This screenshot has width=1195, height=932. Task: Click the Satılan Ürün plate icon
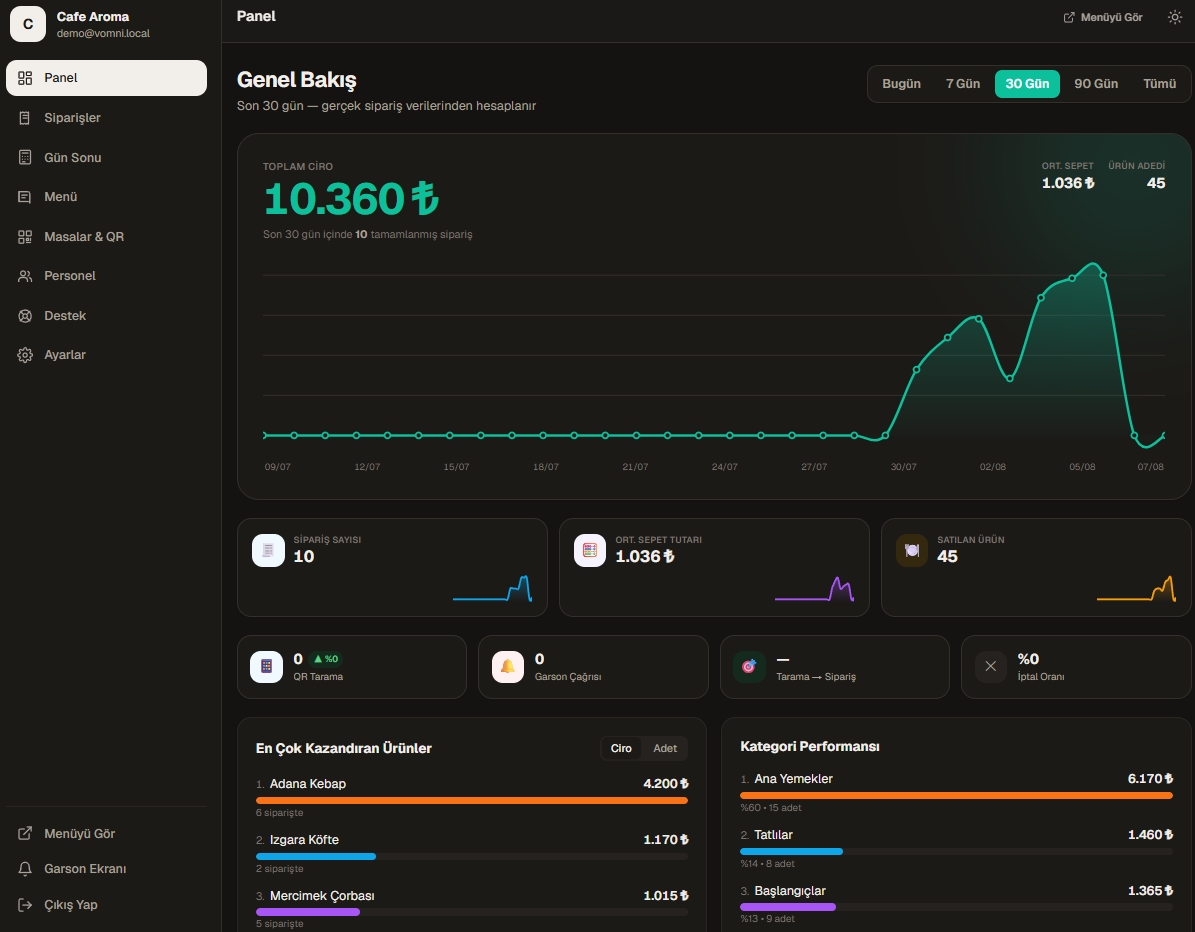pos(911,550)
